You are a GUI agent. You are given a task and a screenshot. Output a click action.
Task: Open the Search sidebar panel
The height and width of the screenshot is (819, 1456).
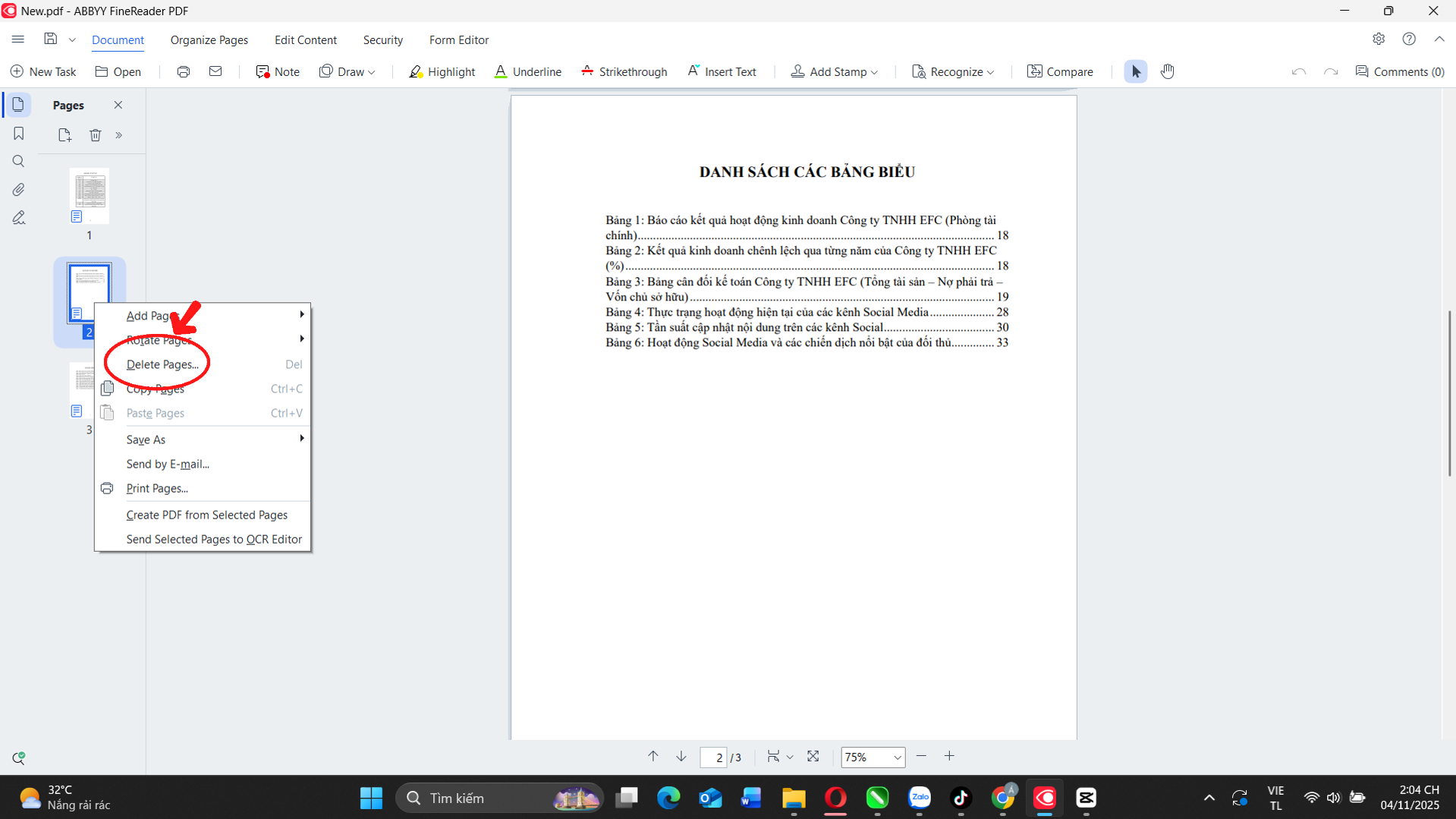(x=19, y=162)
